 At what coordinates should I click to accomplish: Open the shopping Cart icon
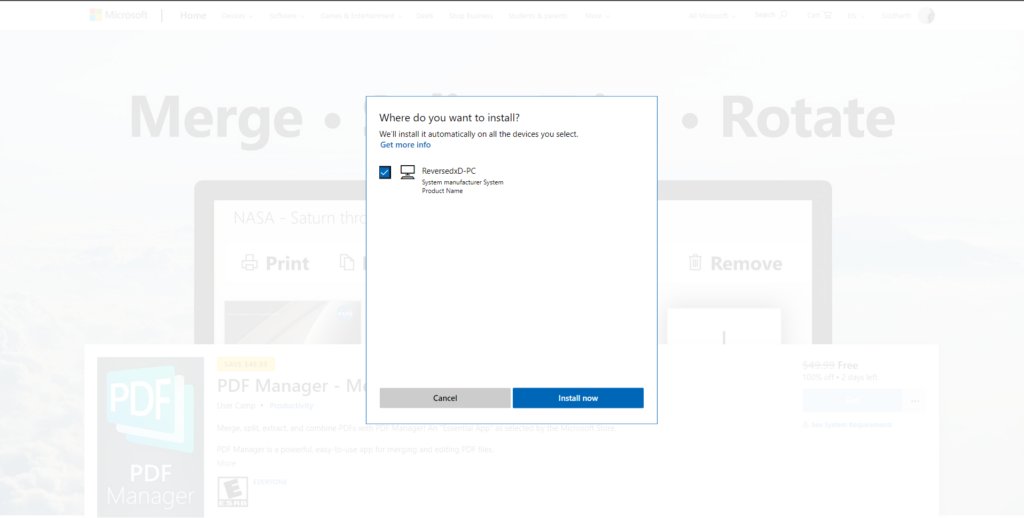tap(827, 15)
